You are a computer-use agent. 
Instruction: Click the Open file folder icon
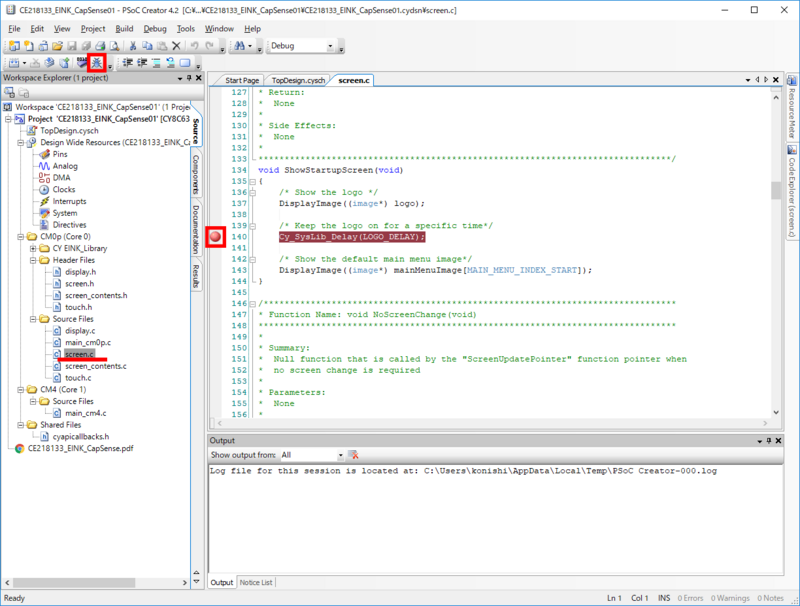[57, 46]
